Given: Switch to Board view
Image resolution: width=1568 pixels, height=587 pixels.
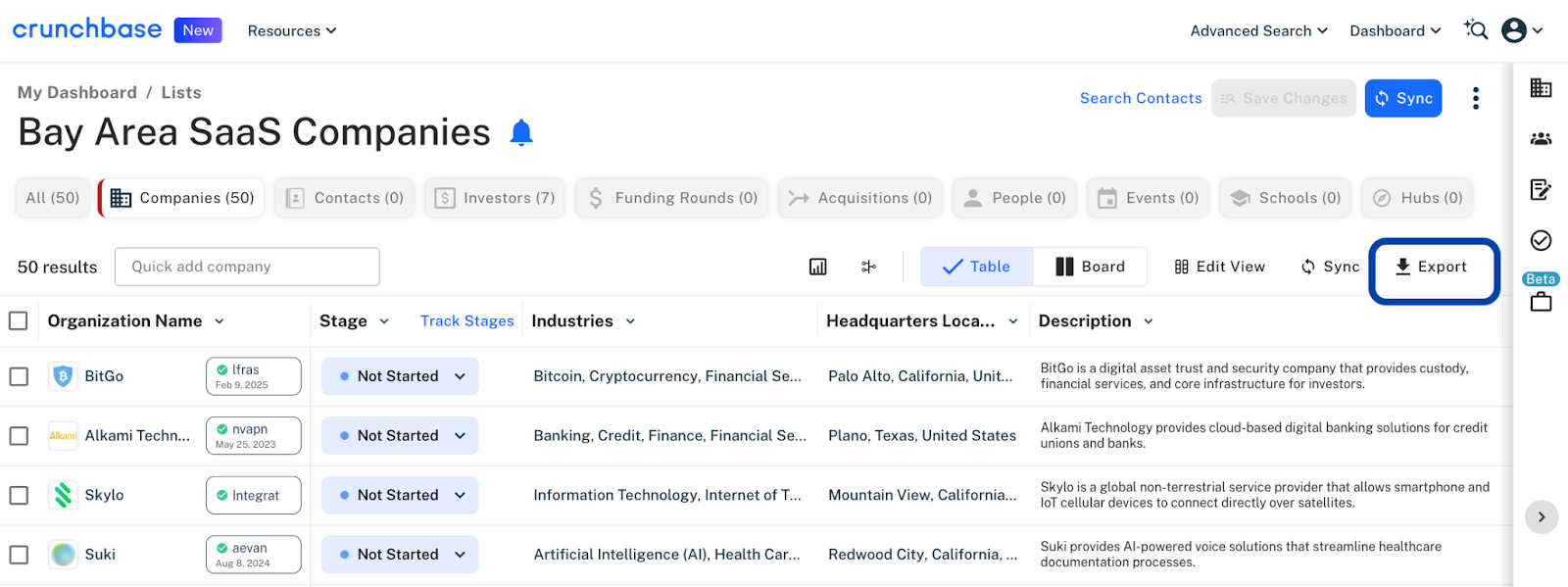Looking at the screenshot, I should pos(1090,267).
